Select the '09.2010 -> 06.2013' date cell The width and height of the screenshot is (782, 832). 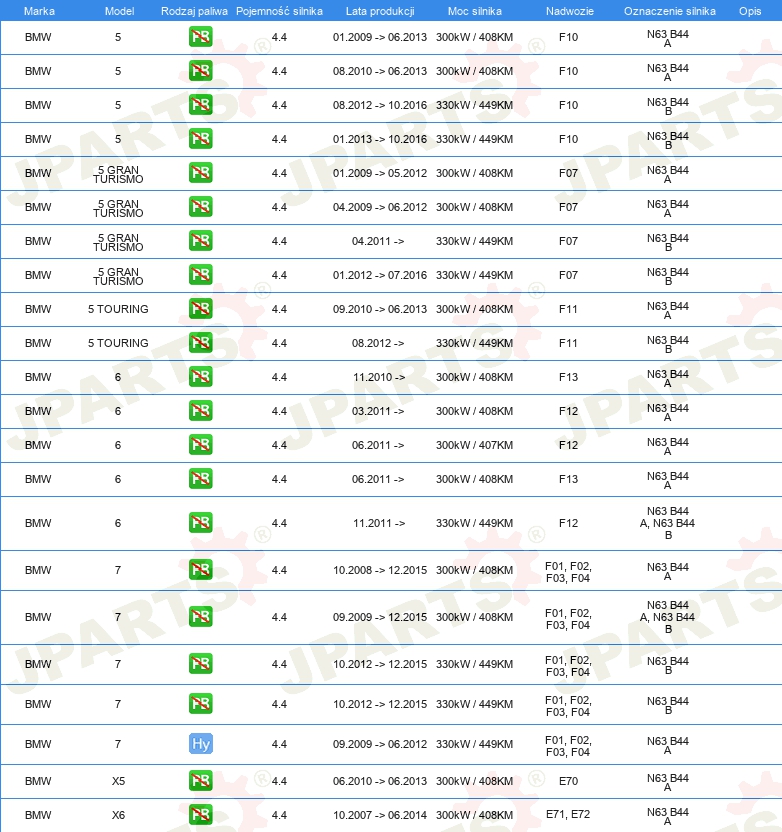pyautogui.click(x=380, y=309)
